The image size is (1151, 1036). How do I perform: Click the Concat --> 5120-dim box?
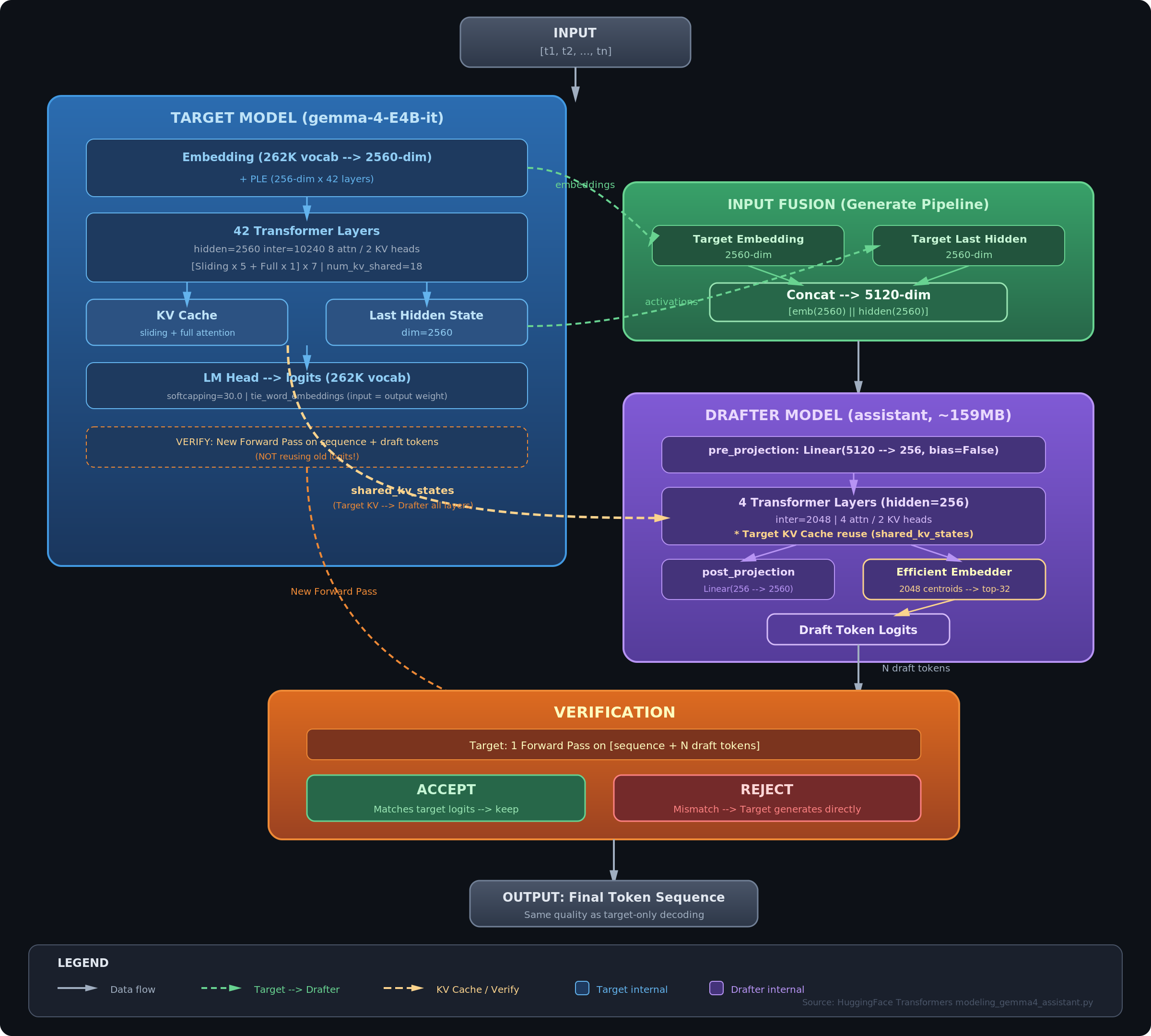tap(858, 302)
